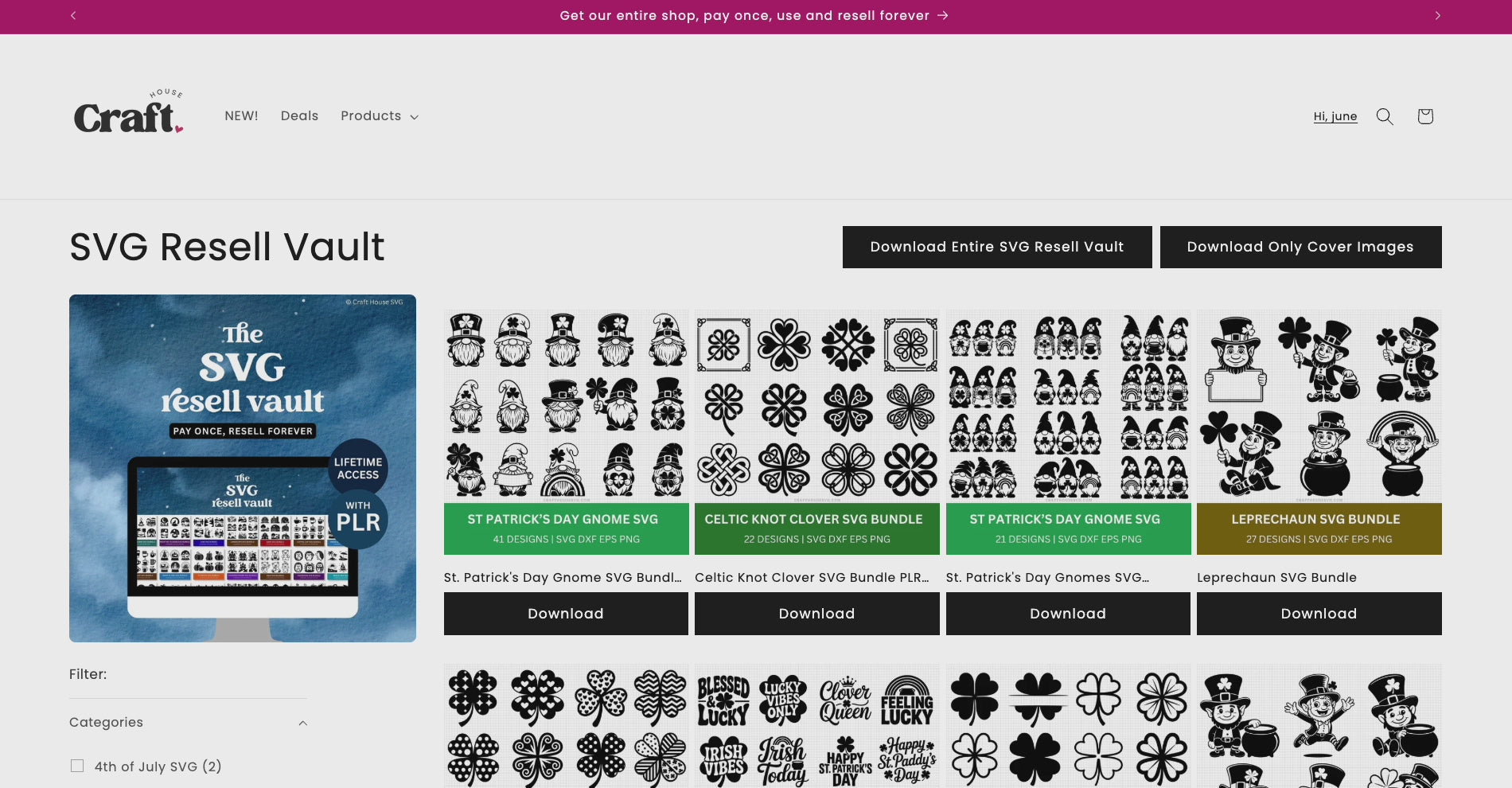The width and height of the screenshot is (1512, 788).
Task: Download St. Patrick's Day Gnomes SVG, 21 designs
Action: pos(1068,614)
